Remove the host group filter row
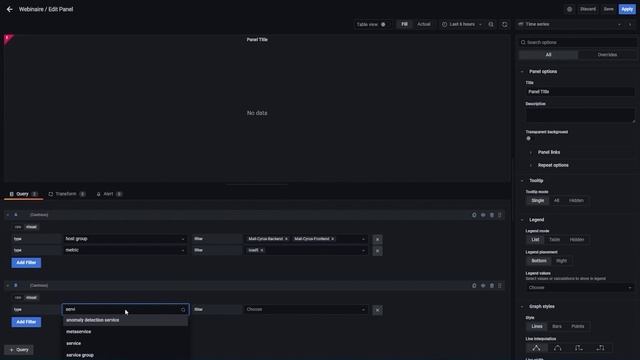640x360 pixels. click(378, 239)
